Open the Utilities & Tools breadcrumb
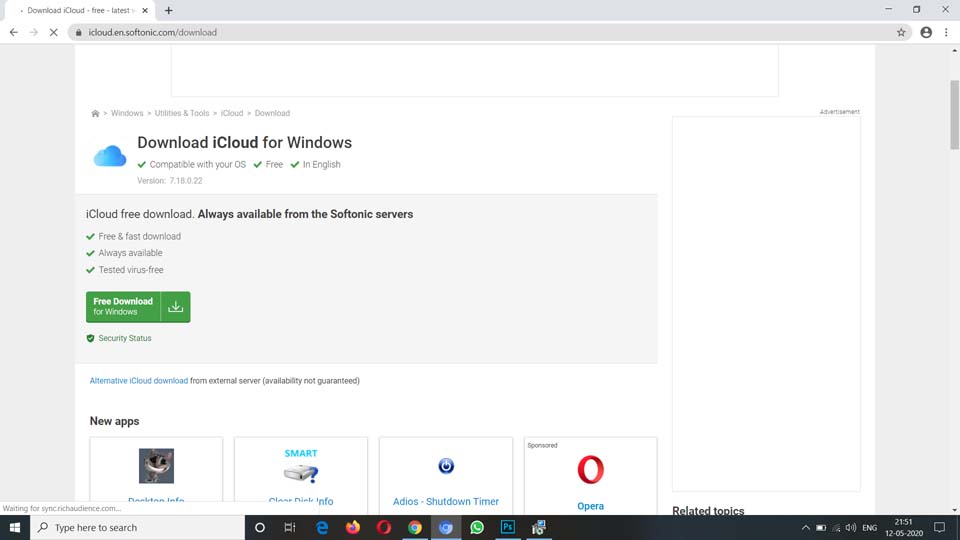 click(182, 113)
